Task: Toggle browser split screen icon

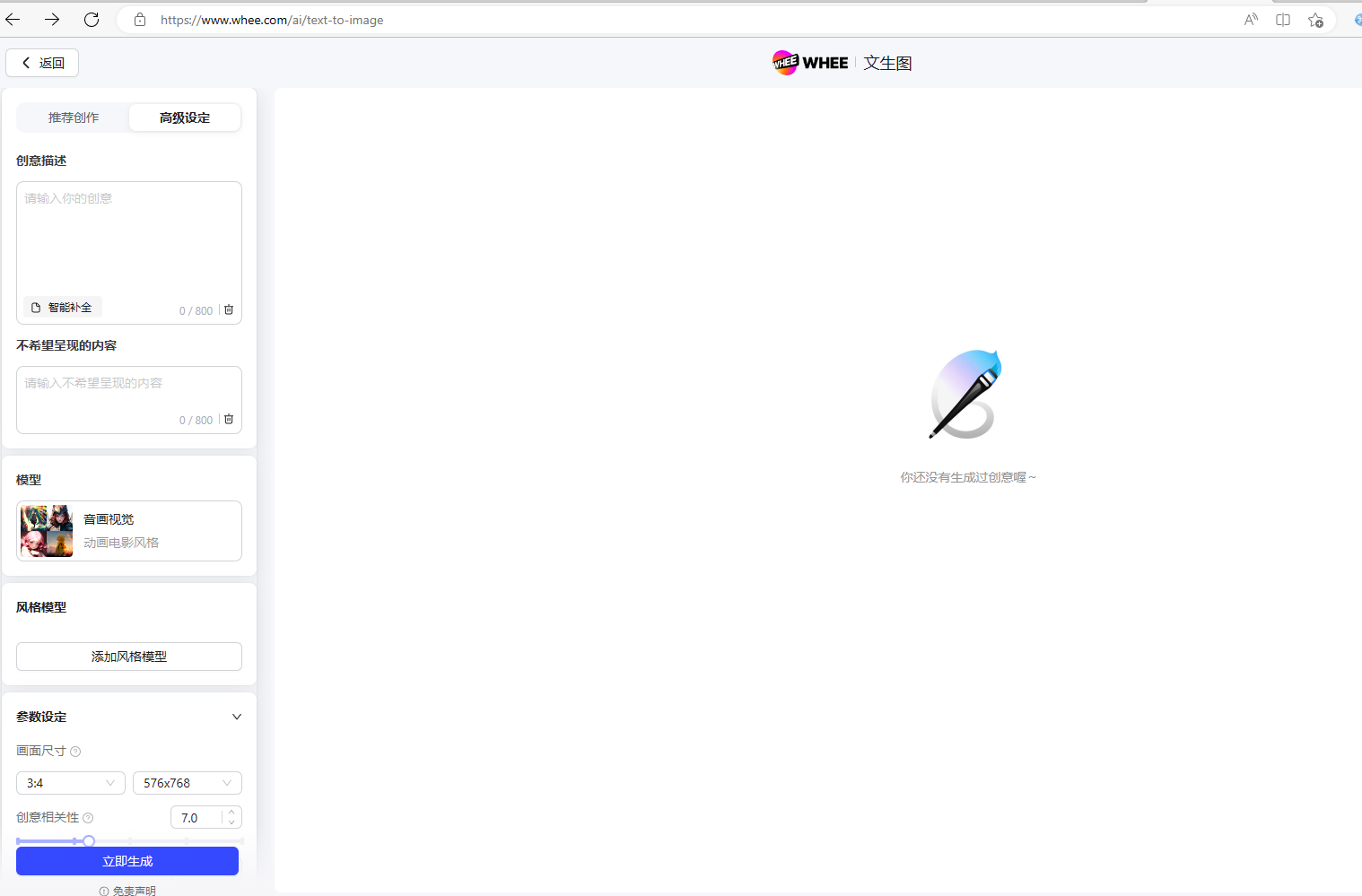Action: pos(1283,20)
